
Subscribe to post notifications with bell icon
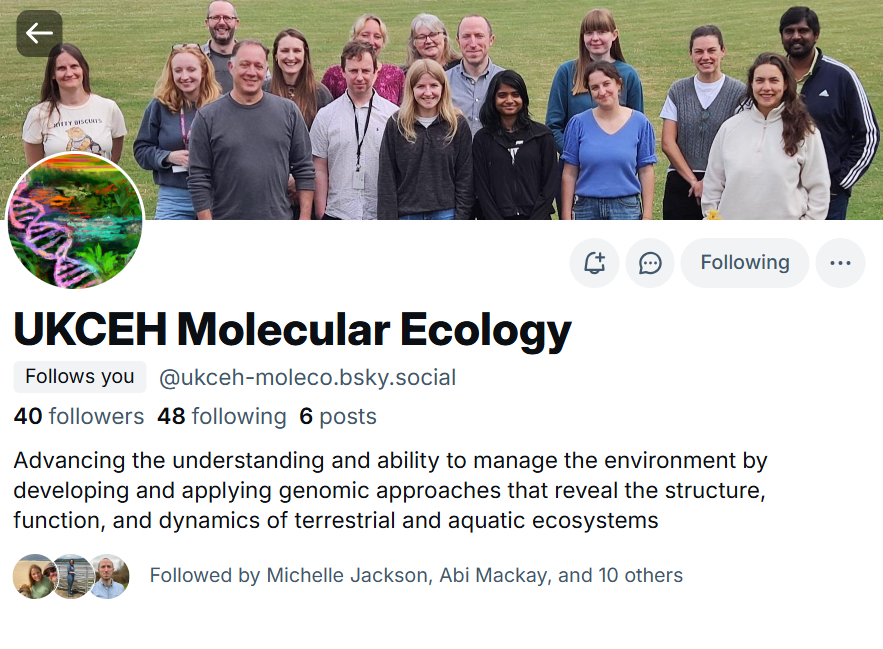point(594,263)
